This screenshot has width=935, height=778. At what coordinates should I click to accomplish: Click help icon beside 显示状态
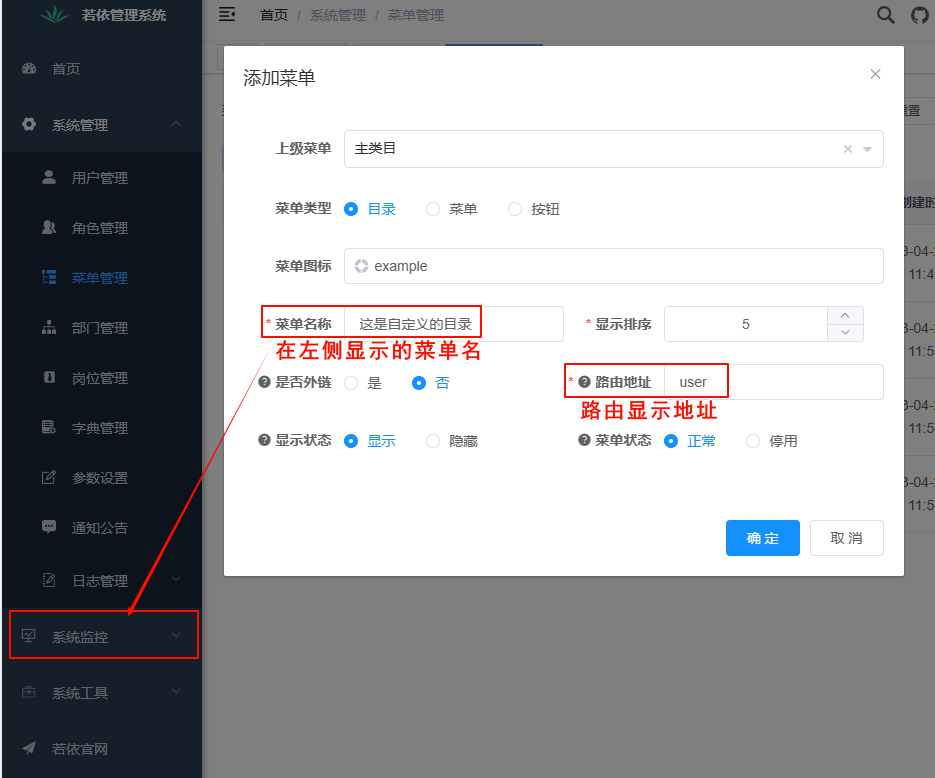[265, 440]
